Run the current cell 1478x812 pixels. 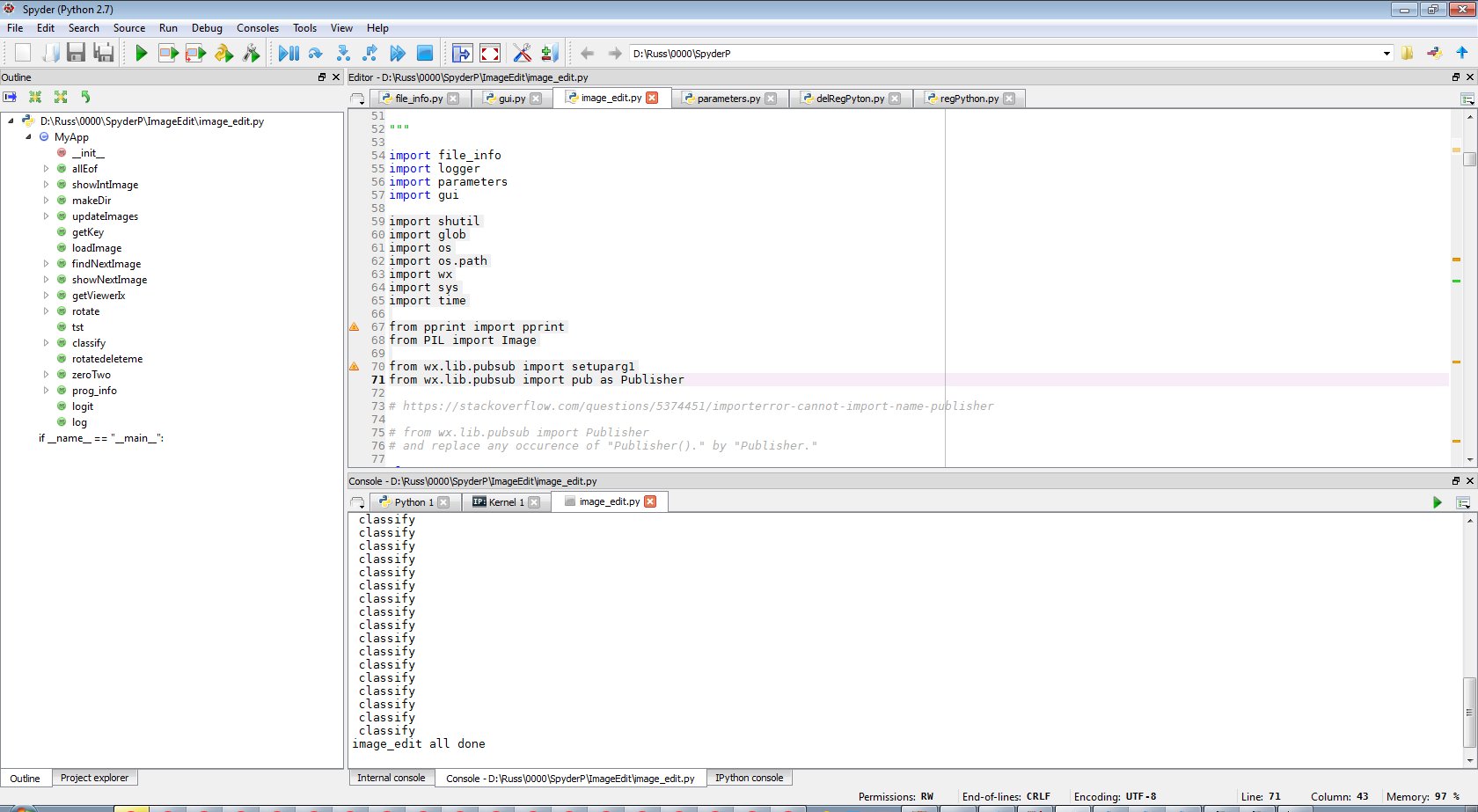pyautogui.click(x=168, y=53)
